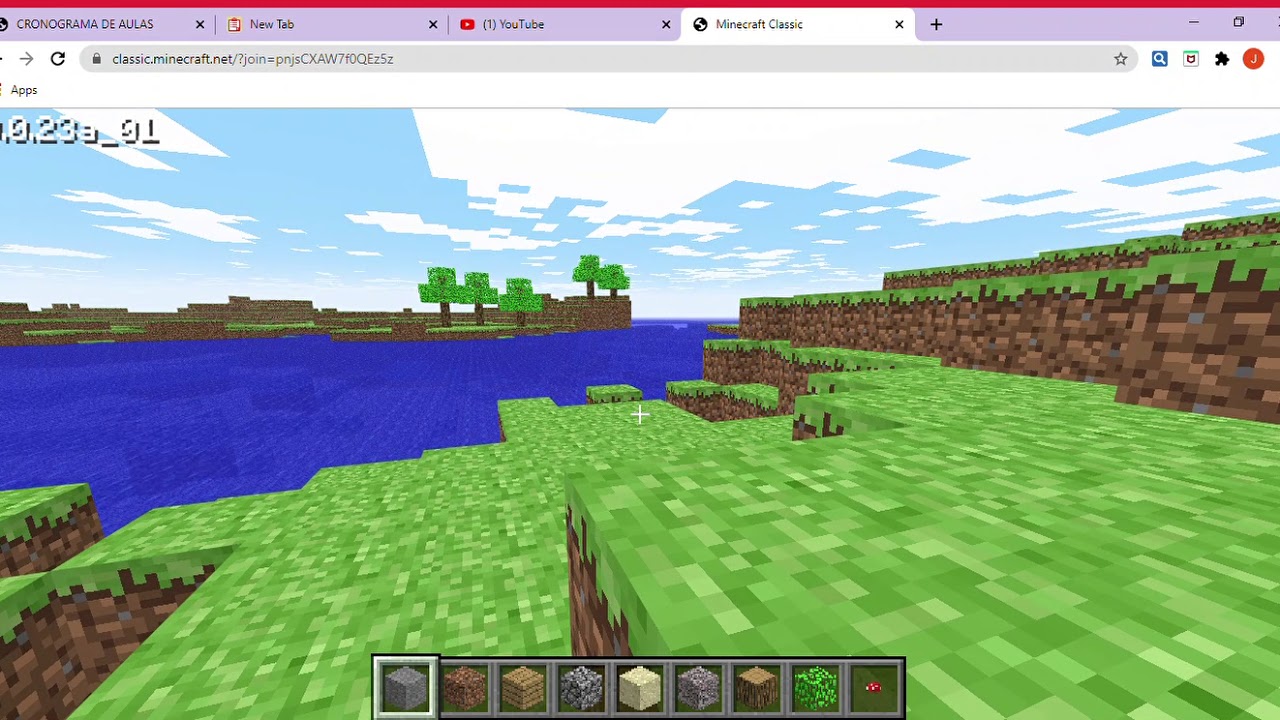Switch to the New Tab tab
The image size is (1280, 720).
pyautogui.click(x=330, y=24)
